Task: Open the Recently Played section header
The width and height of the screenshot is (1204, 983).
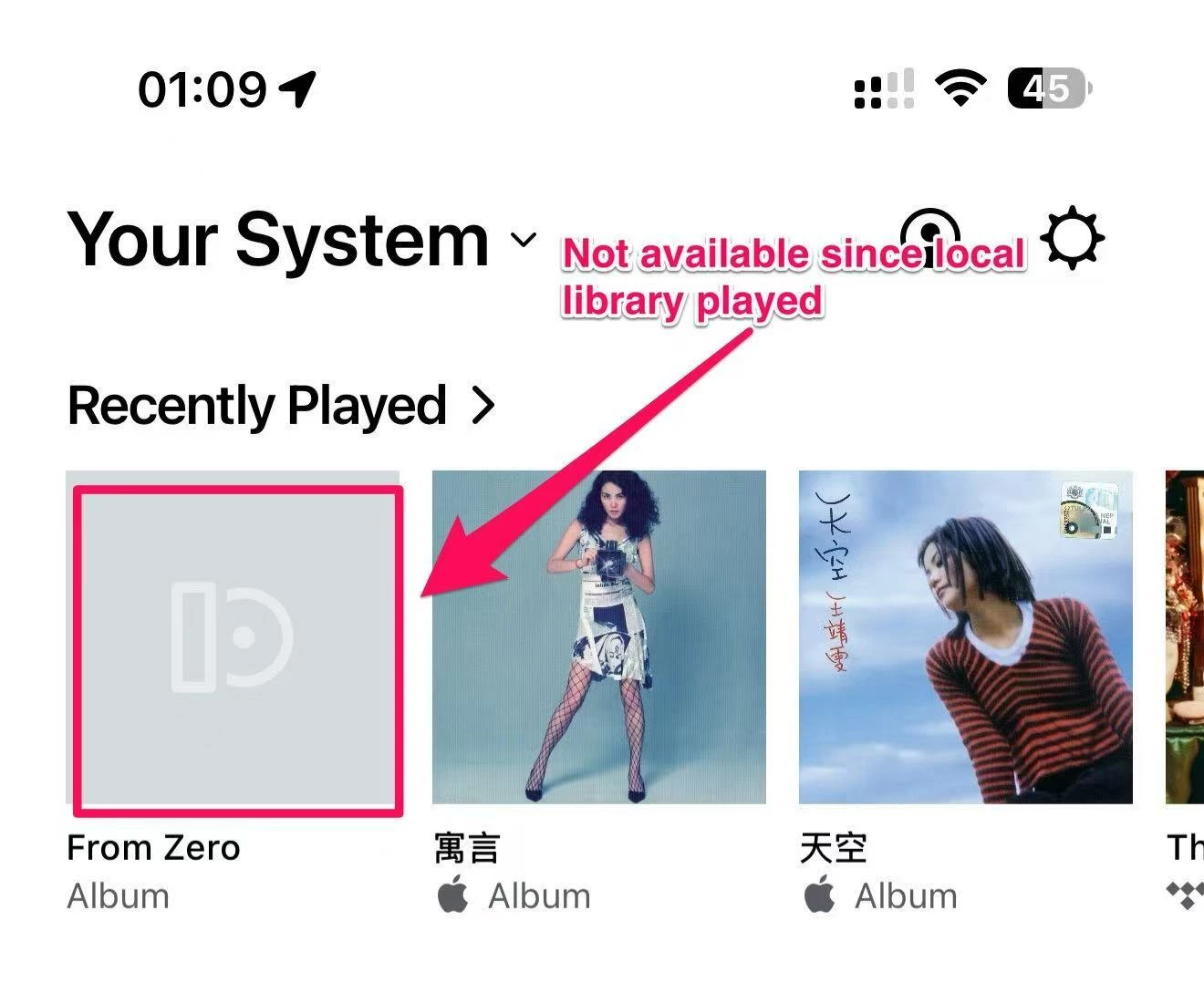Action: (x=282, y=406)
